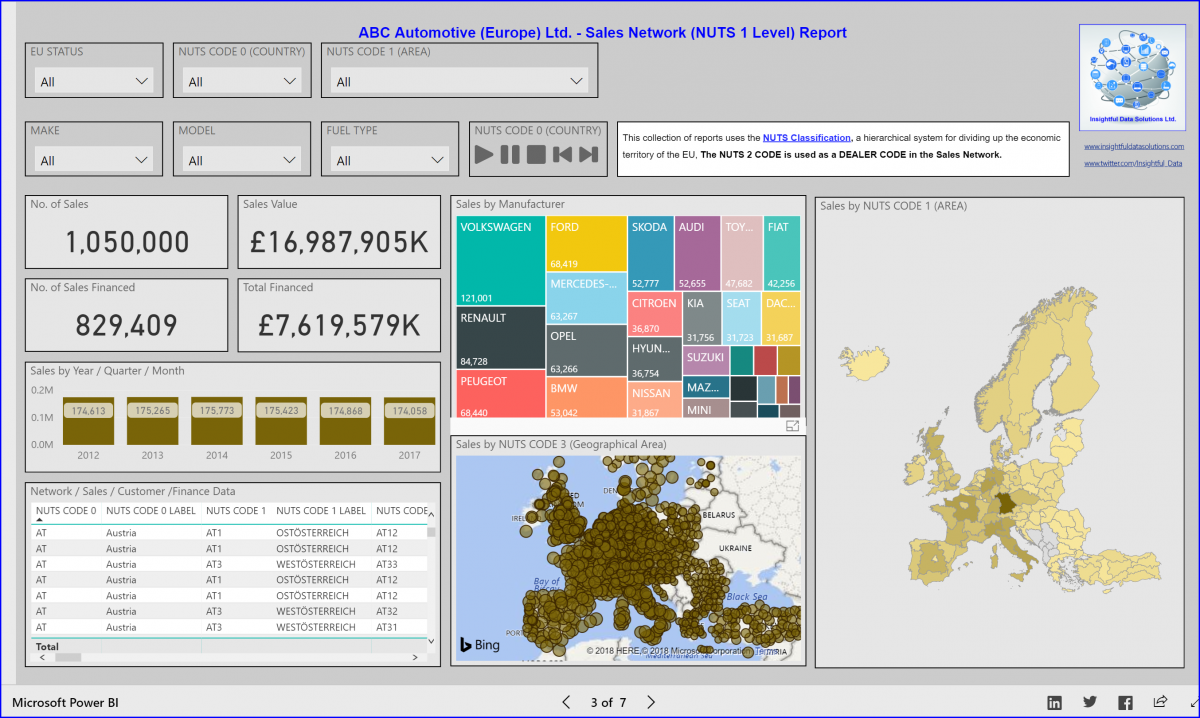Open the focus mode icon on Sales by Manufacturer
This screenshot has height=718, width=1200.
793,425
